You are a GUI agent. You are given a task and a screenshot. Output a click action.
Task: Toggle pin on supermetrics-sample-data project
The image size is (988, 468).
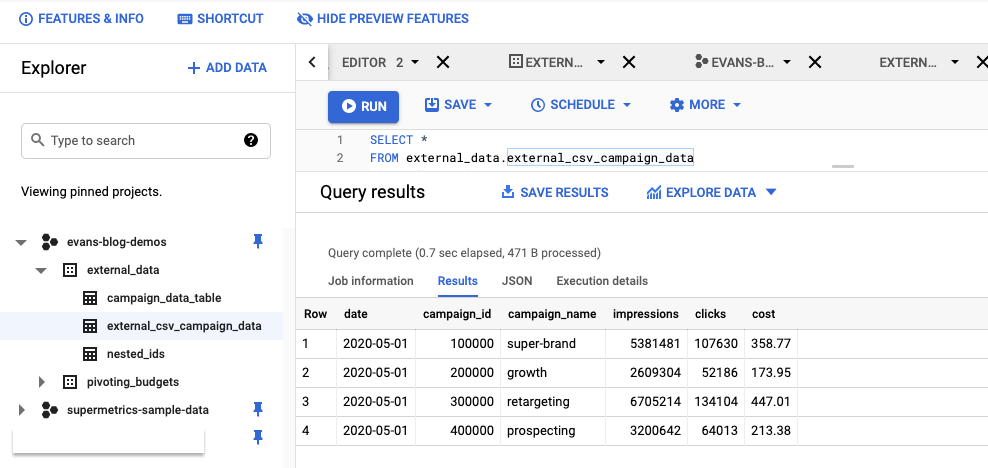tap(258, 409)
